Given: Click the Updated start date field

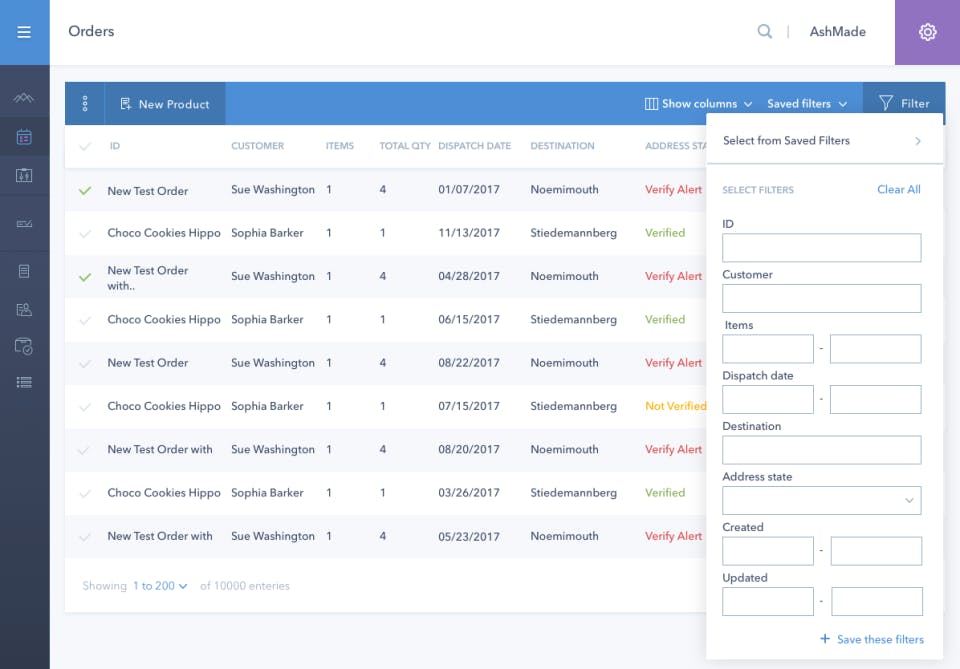Looking at the screenshot, I should [768, 601].
